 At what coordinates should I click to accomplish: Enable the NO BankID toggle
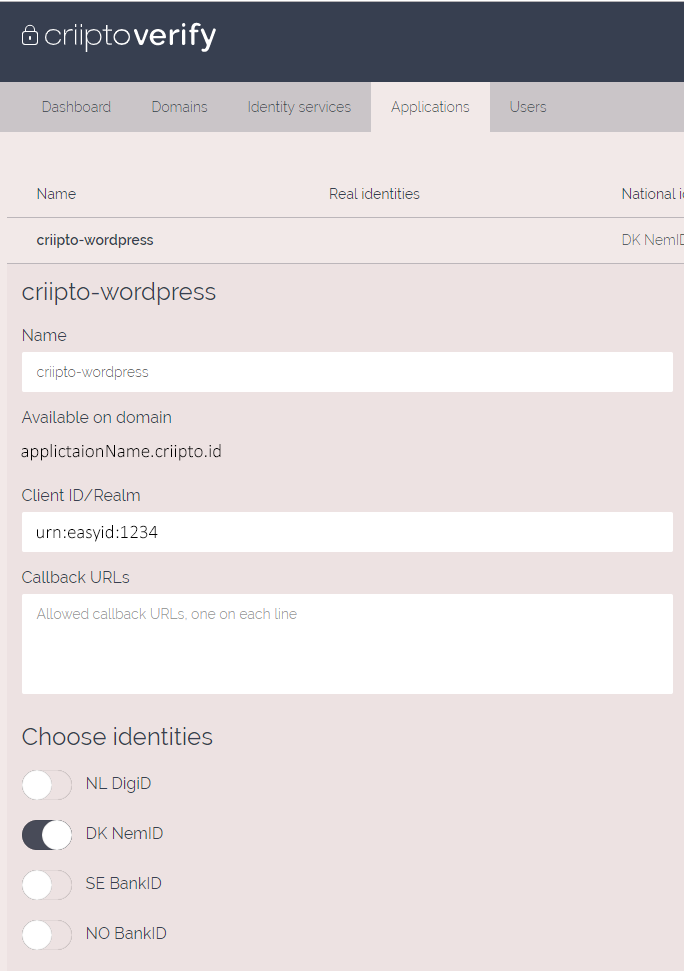pyautogui.click(x=47, y=934)
